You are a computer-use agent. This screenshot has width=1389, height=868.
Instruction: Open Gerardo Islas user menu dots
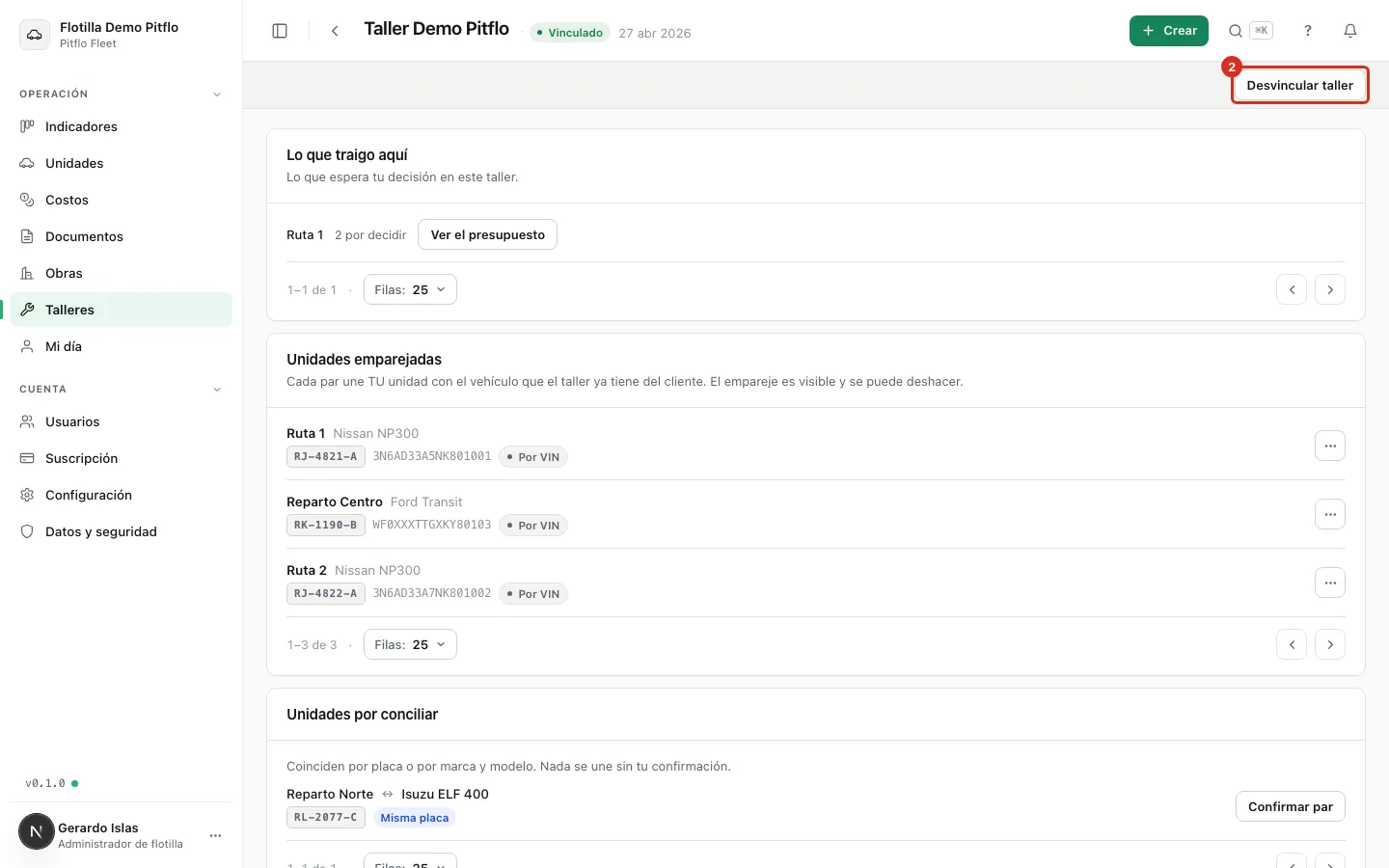point(215,835)
